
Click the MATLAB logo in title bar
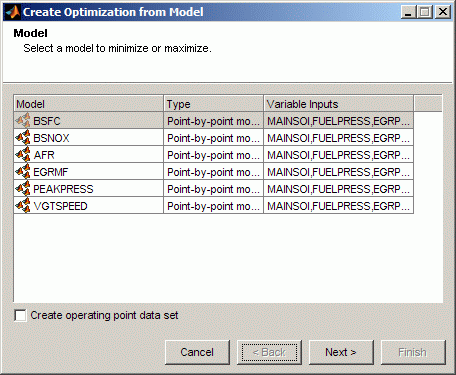point(13,12)
